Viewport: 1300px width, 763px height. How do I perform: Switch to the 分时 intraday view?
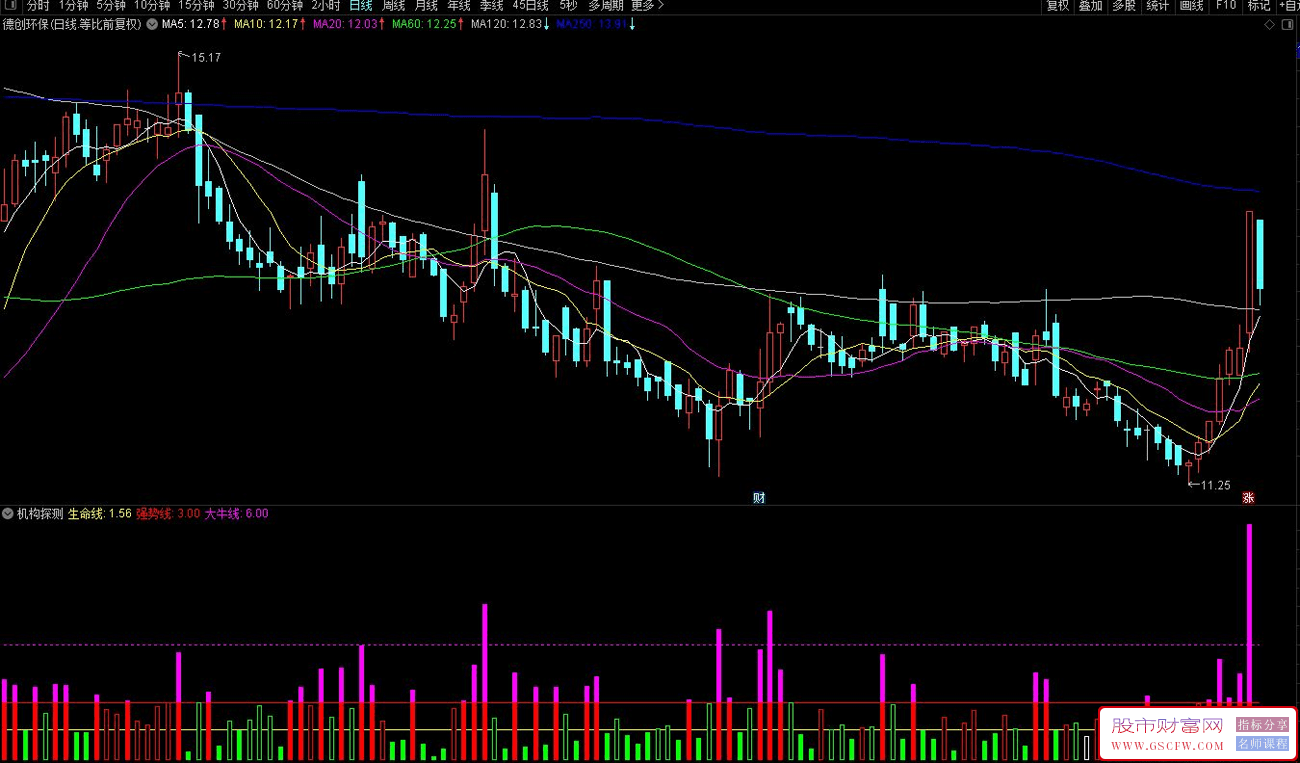click(38, 6)
